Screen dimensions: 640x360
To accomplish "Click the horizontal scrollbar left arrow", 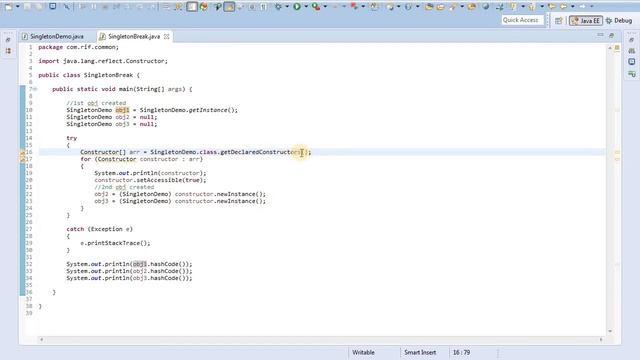I will (41, 339).
